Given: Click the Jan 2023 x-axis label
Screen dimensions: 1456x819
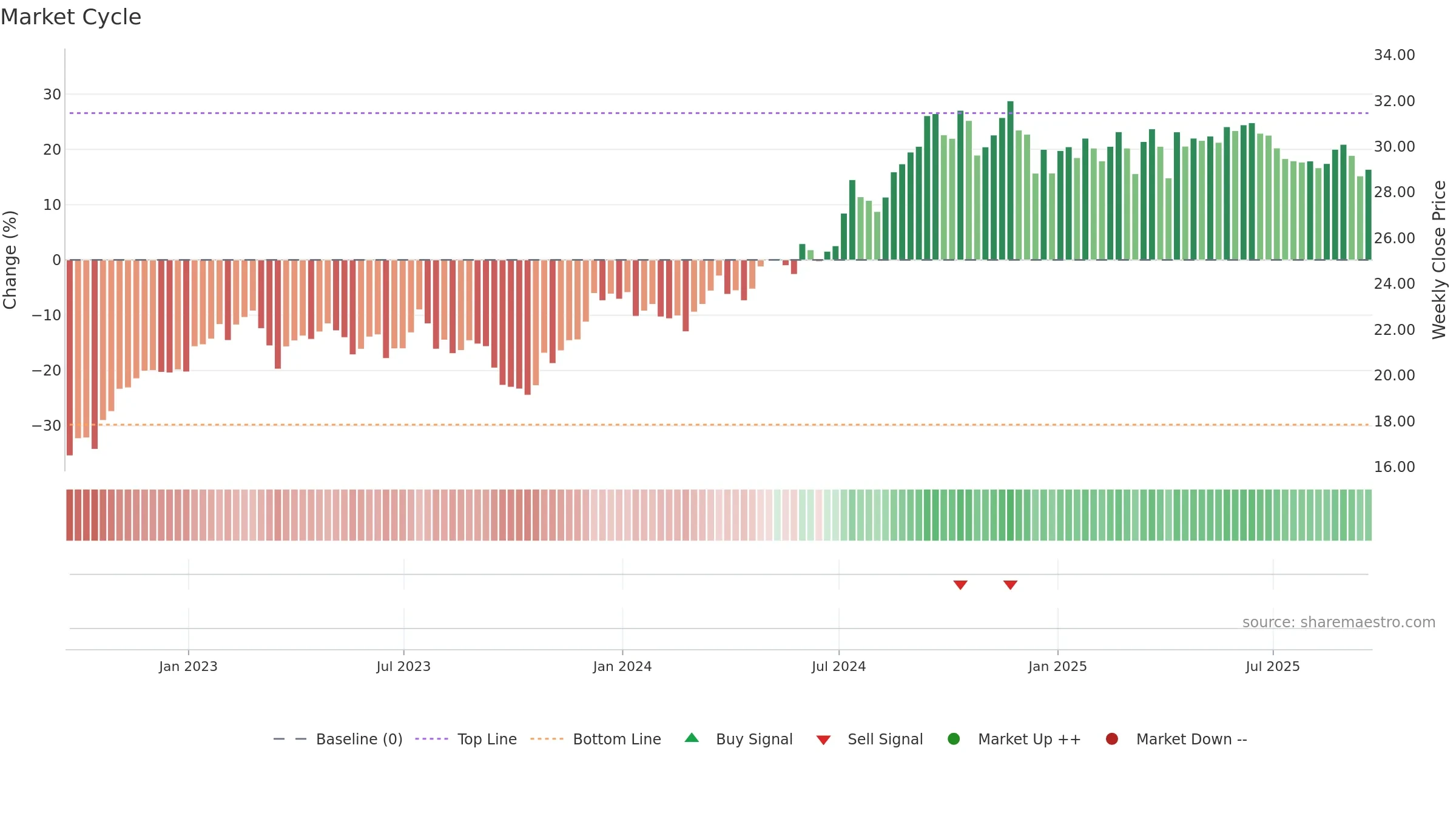Looking at the screenshot, I should pos(188,666).
